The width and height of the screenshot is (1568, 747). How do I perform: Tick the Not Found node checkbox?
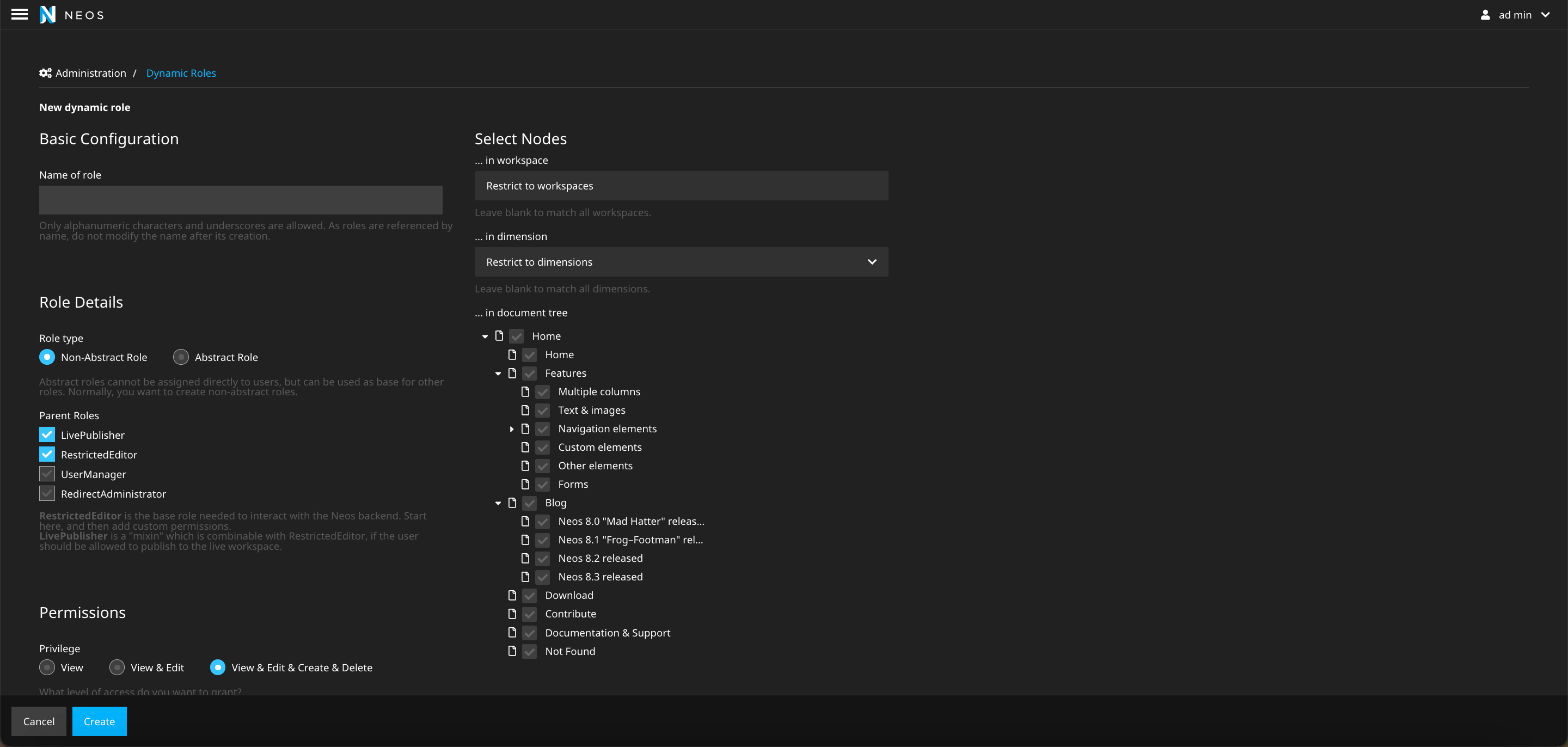[530, 651]
